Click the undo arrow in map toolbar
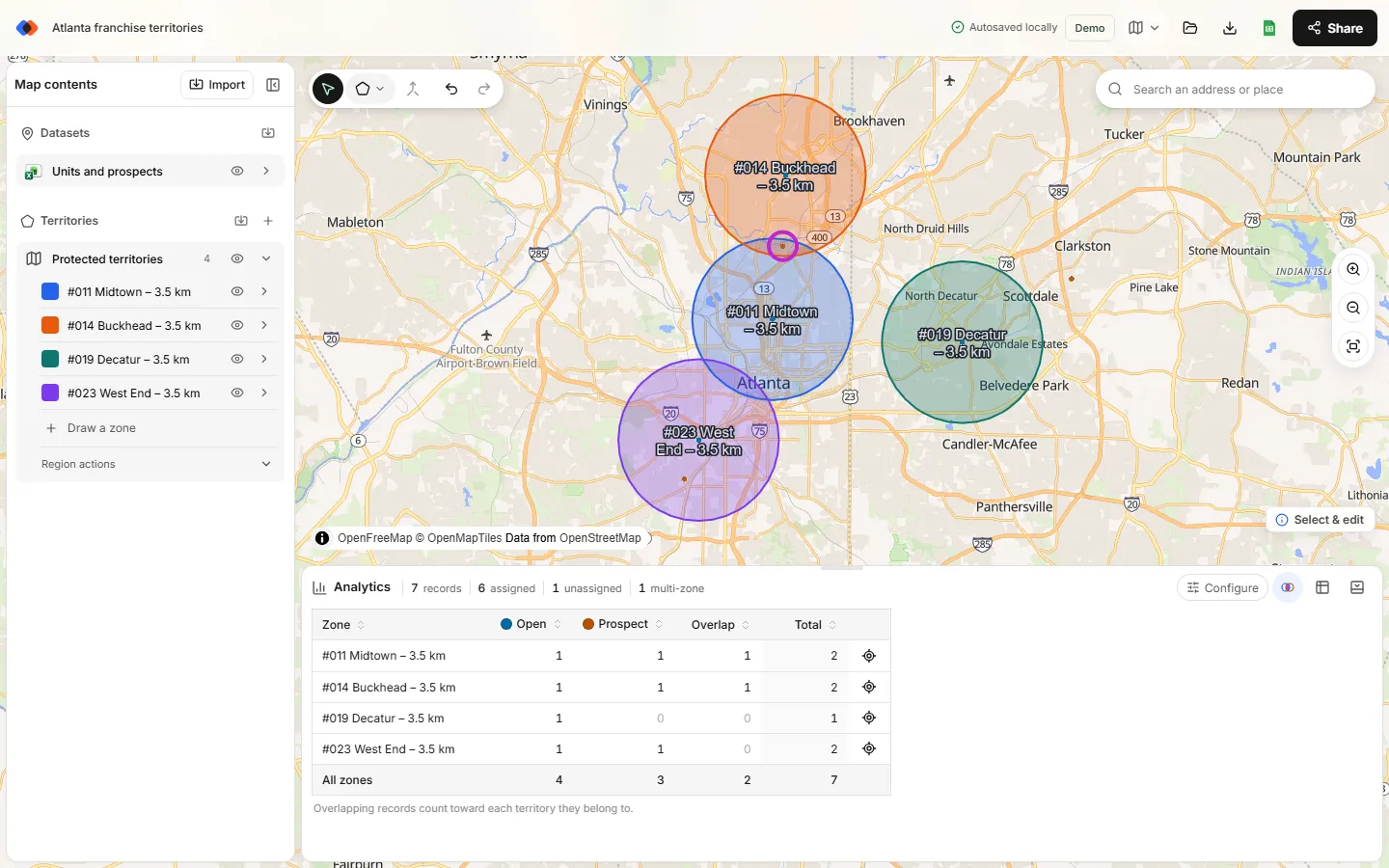1389x868 pixels. point(451,89)
